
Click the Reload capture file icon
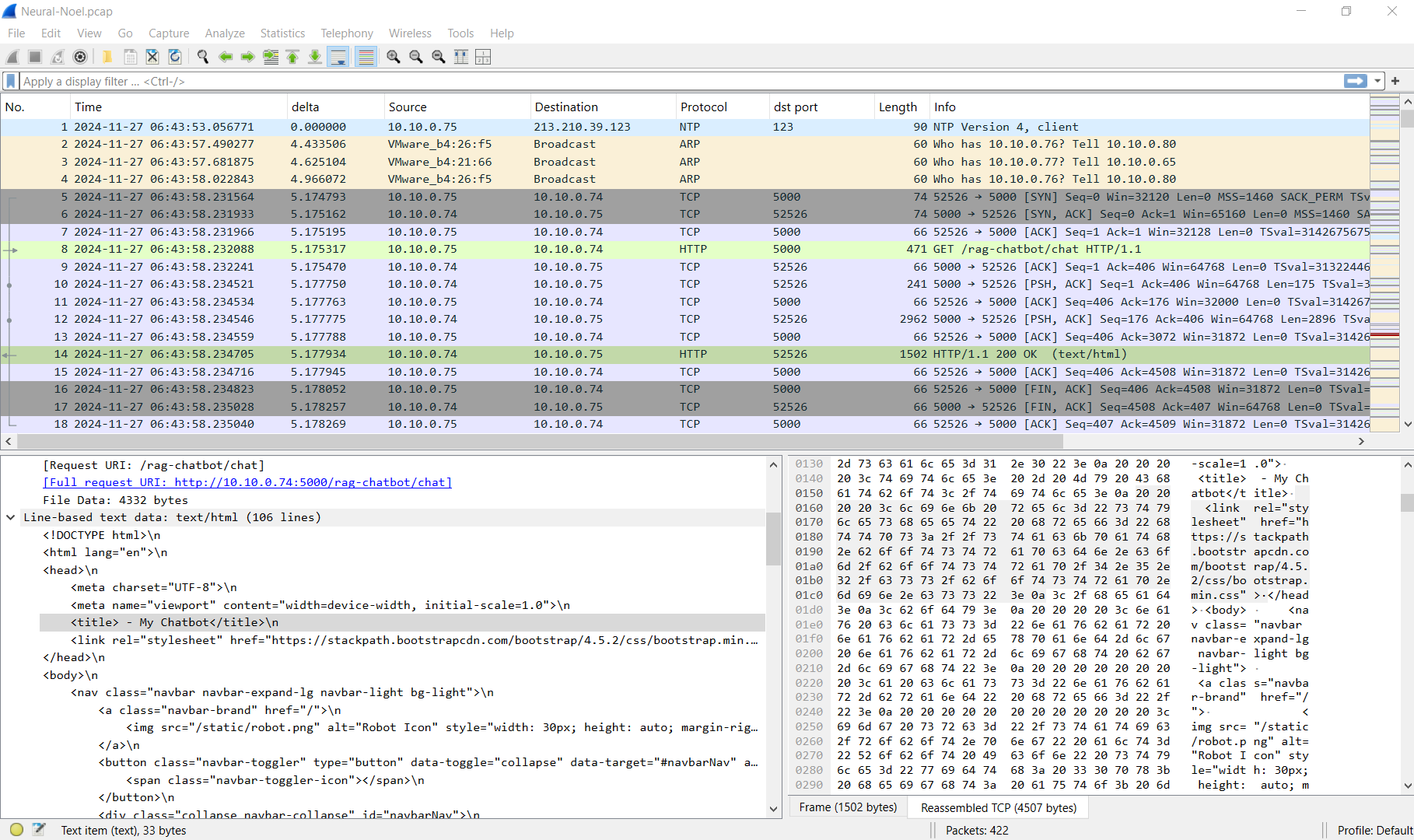[x=175, y=57]
